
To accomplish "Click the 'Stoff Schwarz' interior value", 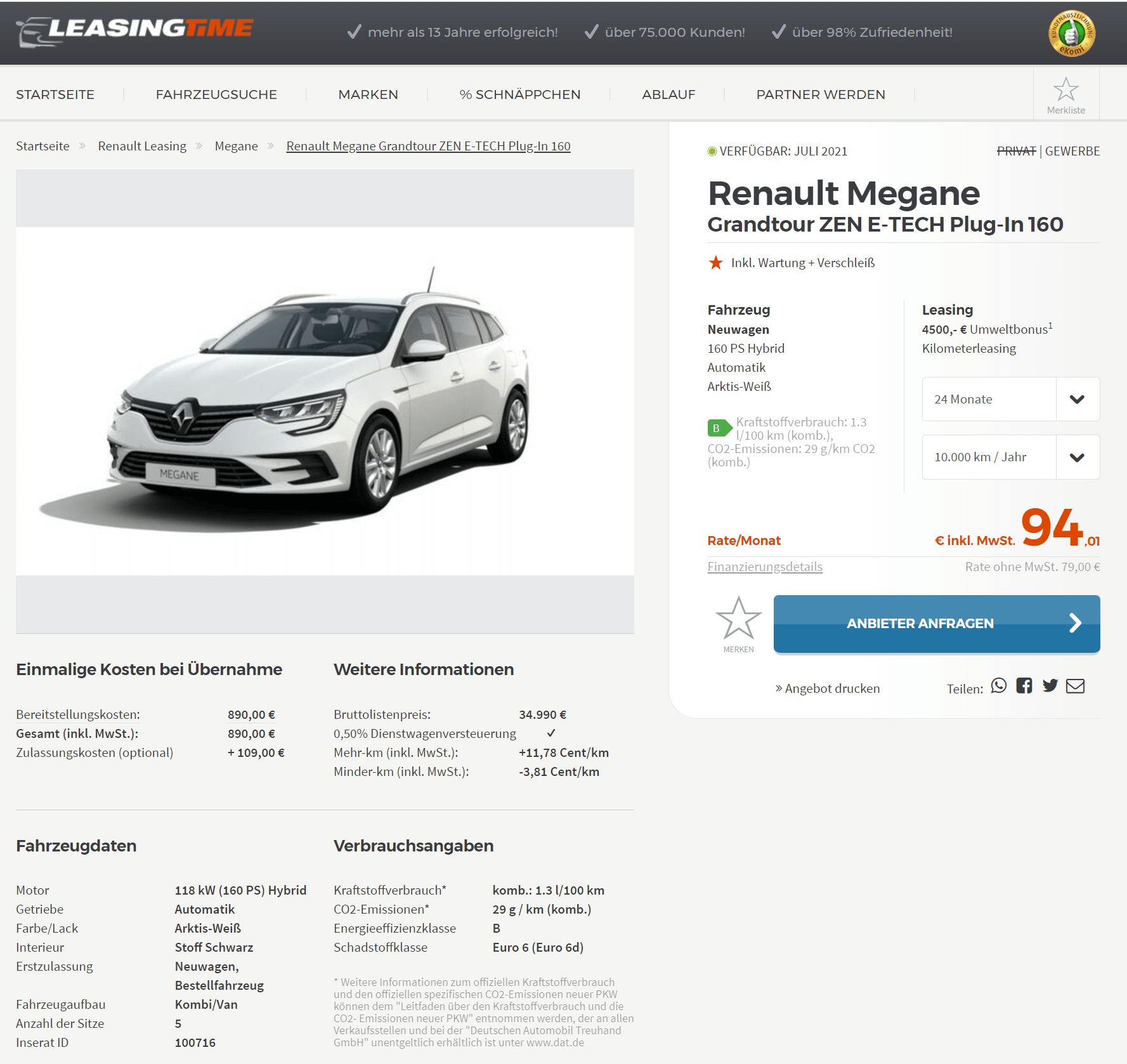I will click(x=214, y=947).
